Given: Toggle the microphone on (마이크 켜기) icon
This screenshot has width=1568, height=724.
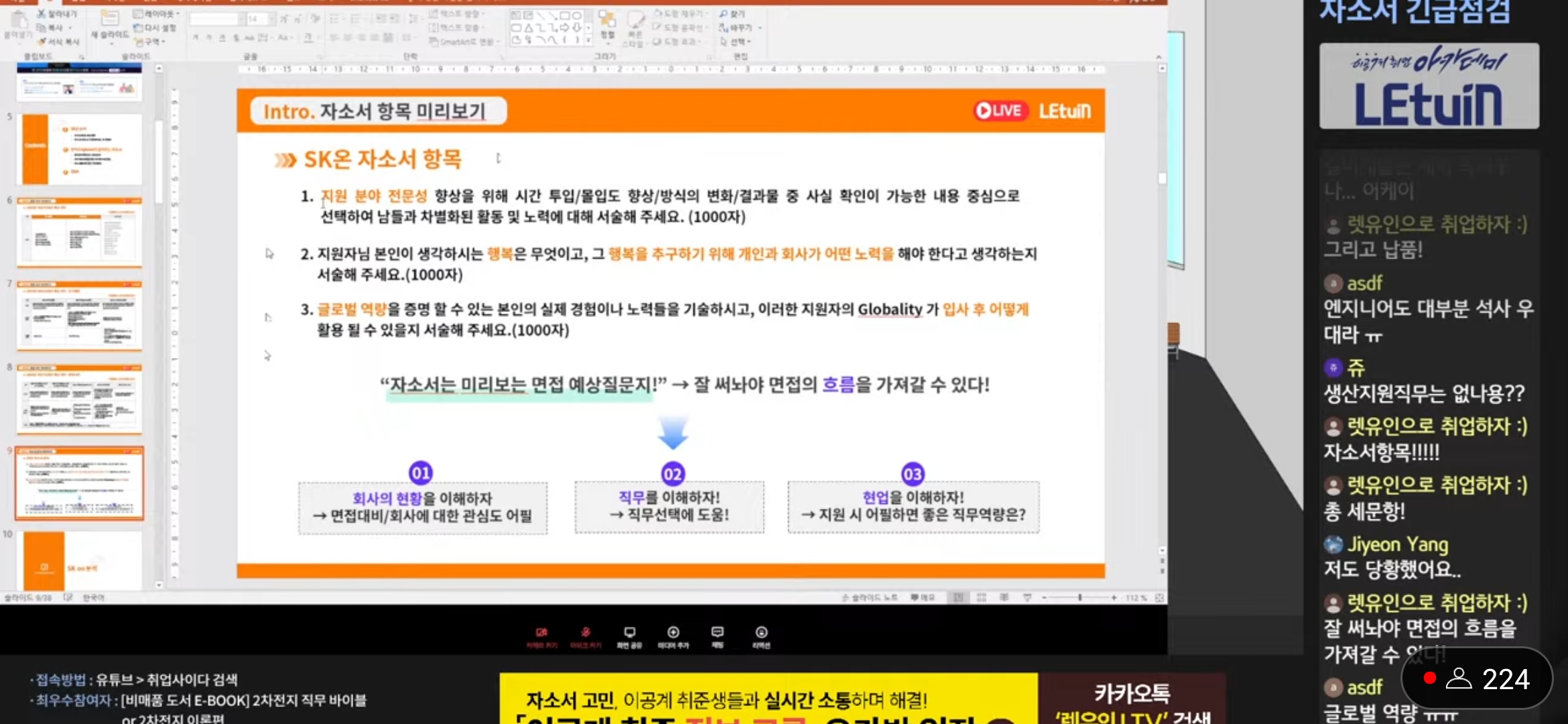Looking at the screenshot, I should [x=586, y=632].
